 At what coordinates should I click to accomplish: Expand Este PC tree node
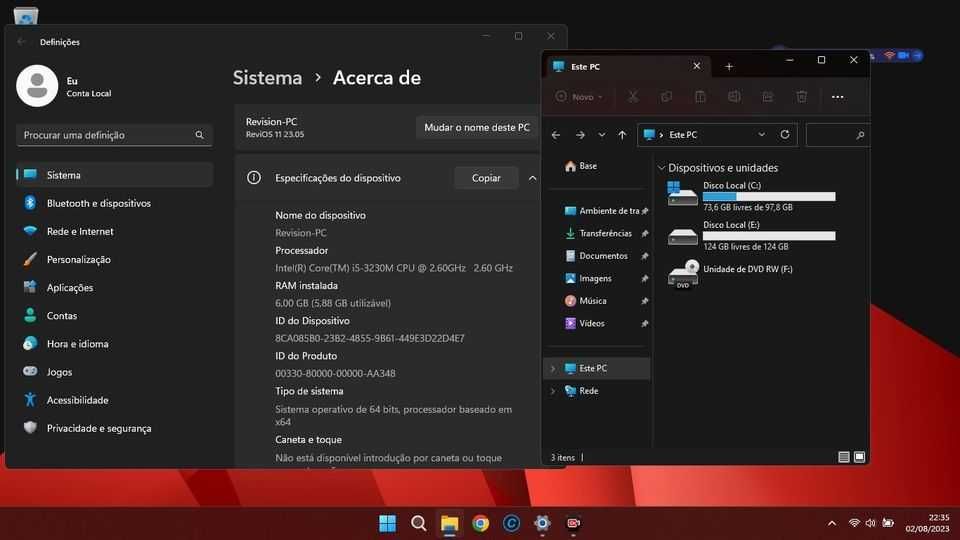coord(553,369)
